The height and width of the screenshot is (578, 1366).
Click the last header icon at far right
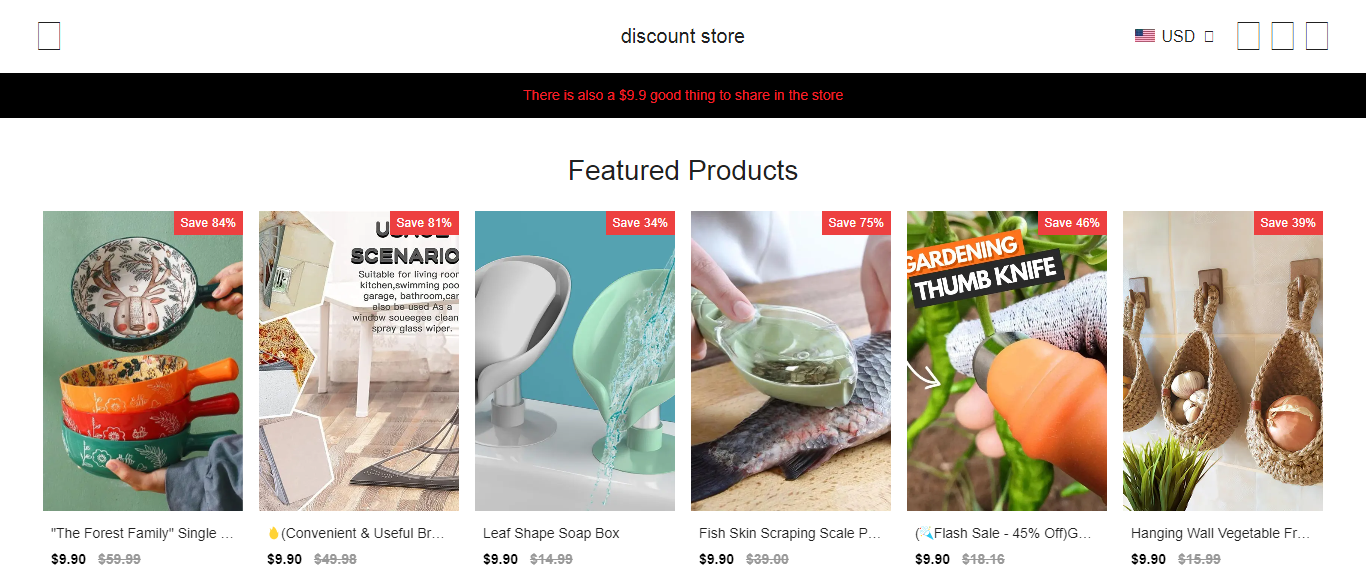click(x=1317, y=36)
